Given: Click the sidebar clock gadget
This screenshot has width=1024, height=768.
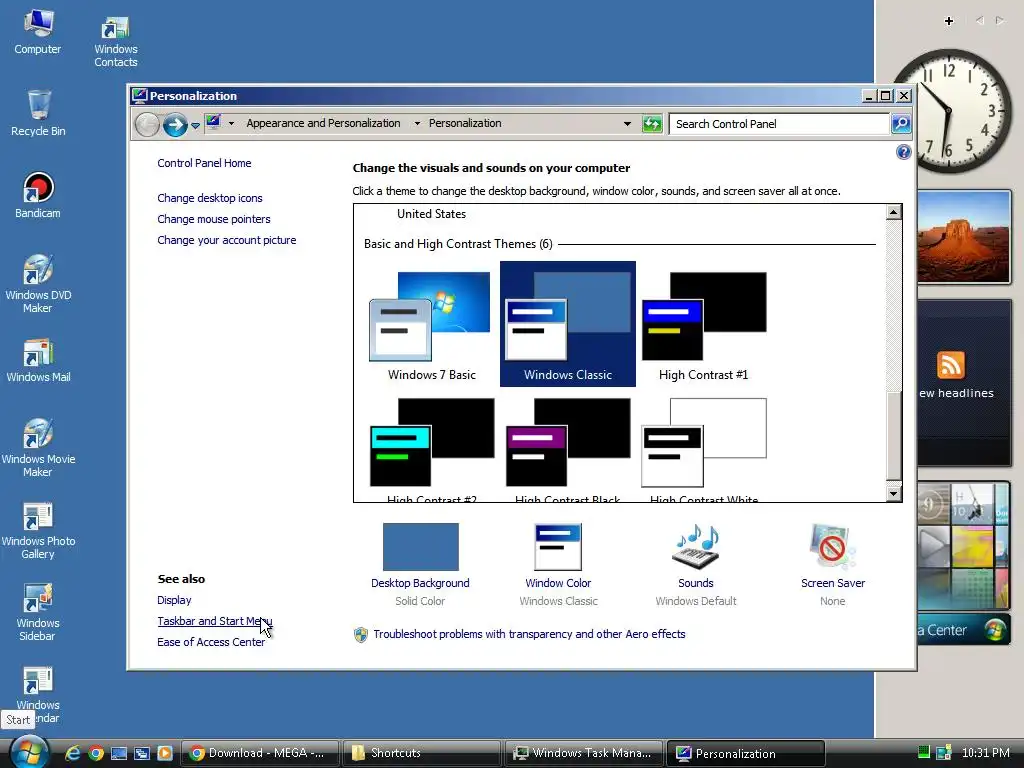Looking at the screenshot, I should (951, 111).
